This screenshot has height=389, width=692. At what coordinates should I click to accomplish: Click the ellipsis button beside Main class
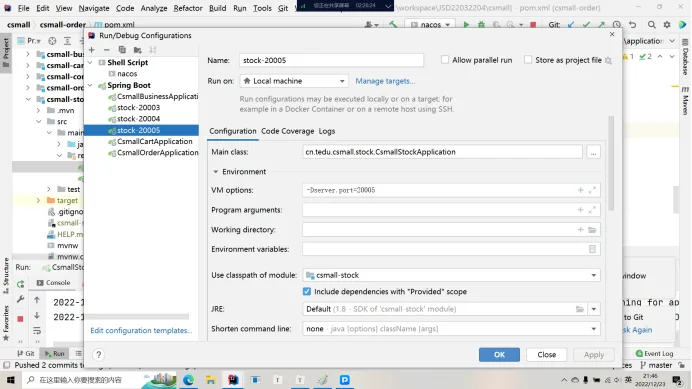tap(594, 152)
